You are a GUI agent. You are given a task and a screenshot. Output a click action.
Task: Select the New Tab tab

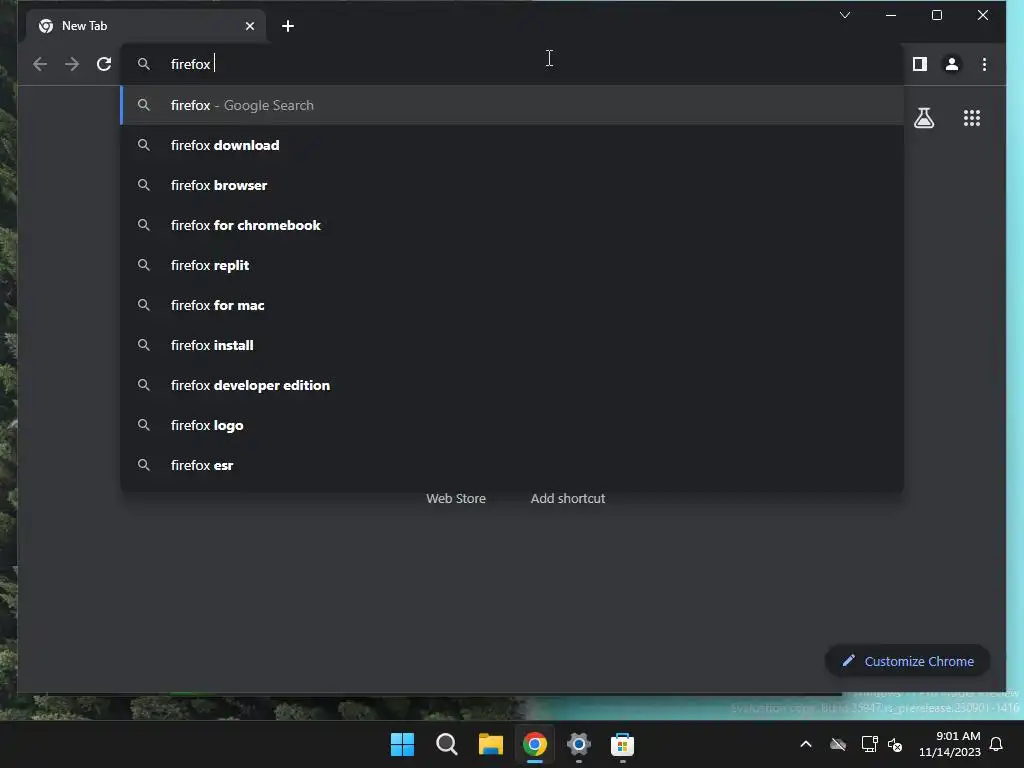[146, 26]
